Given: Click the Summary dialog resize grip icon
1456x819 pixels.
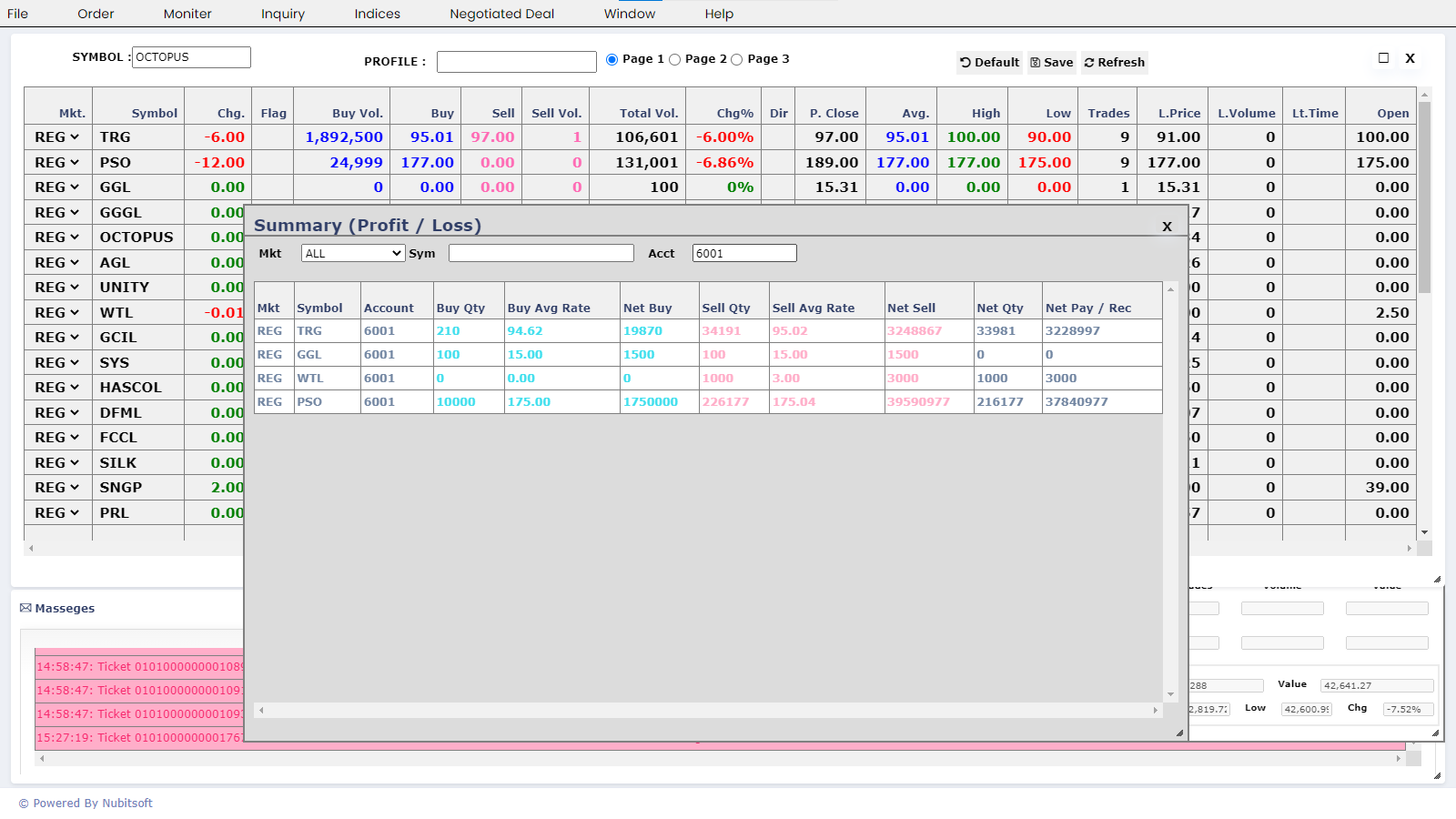Looking at the screenshot, I should tap(1179, 733).
